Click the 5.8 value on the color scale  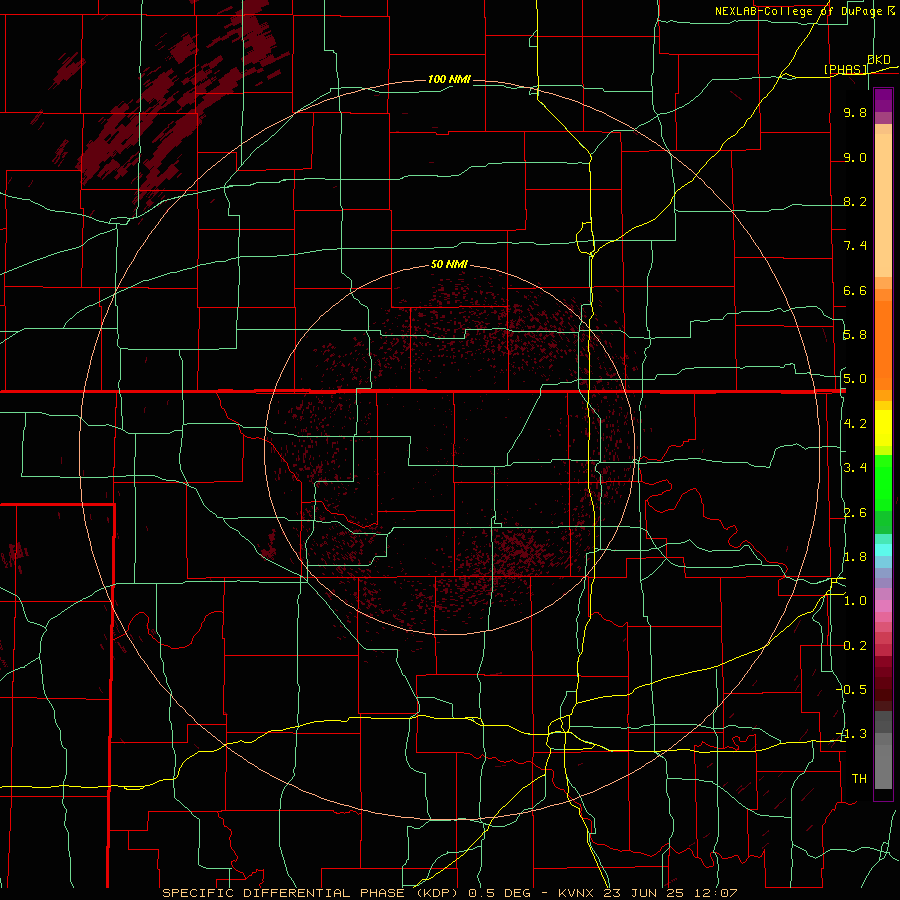(x=855, y=335)
